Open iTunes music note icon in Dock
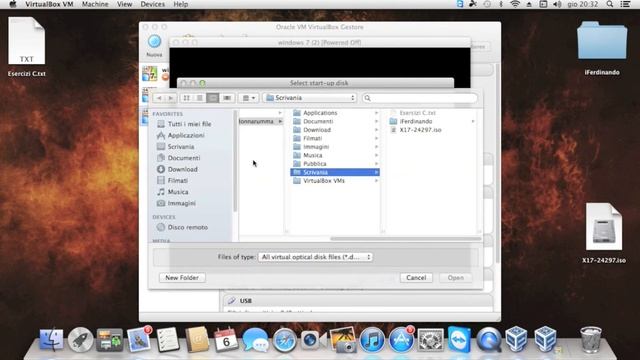The width and height of the screenshot is (640, 360). point(371,340)
